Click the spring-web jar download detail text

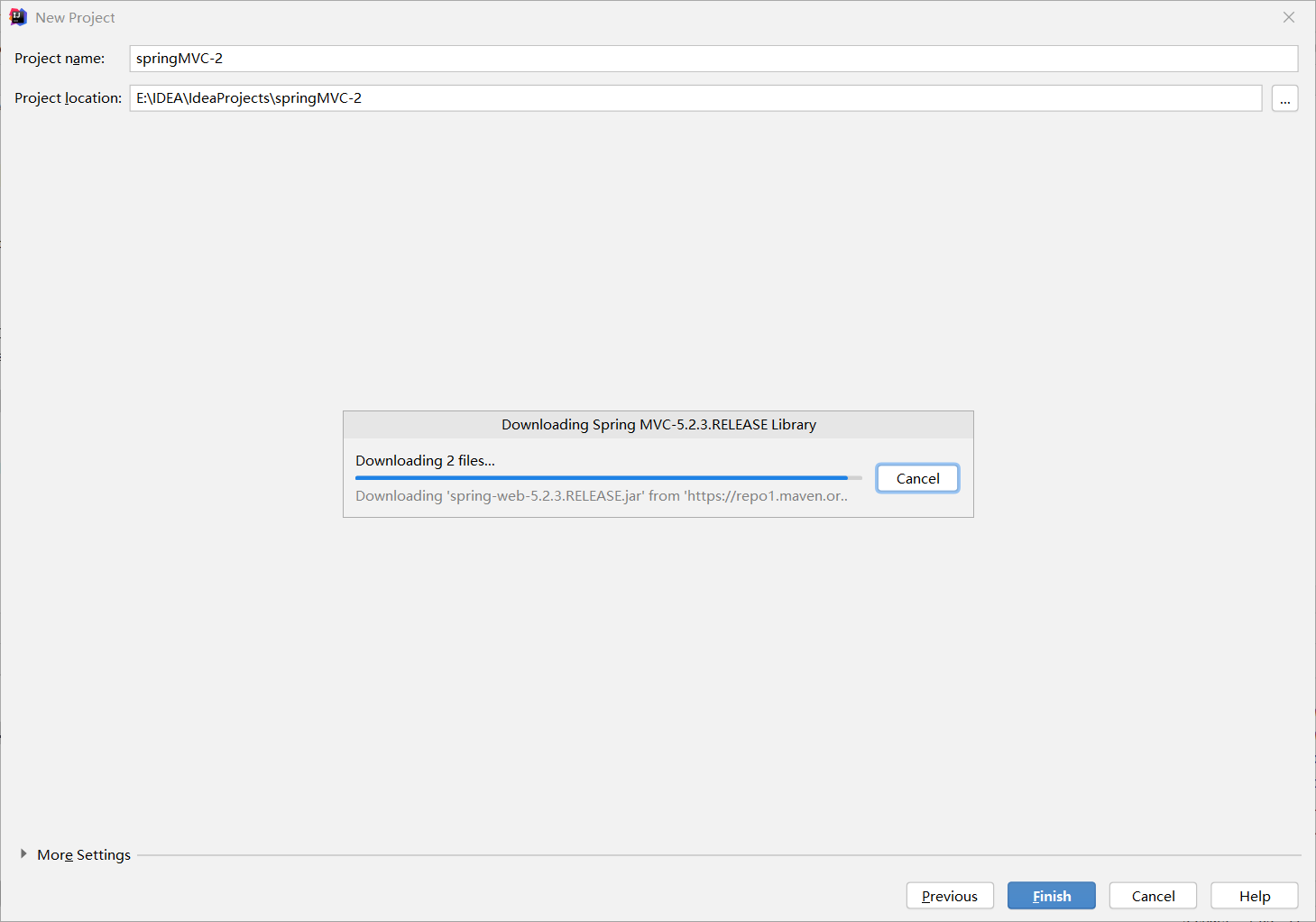pos(602,495)
